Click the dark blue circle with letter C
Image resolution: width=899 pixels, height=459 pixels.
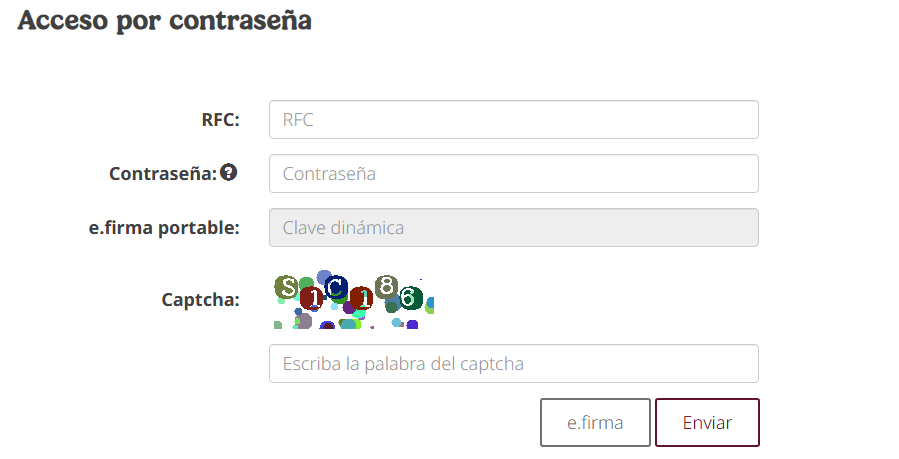336,287
